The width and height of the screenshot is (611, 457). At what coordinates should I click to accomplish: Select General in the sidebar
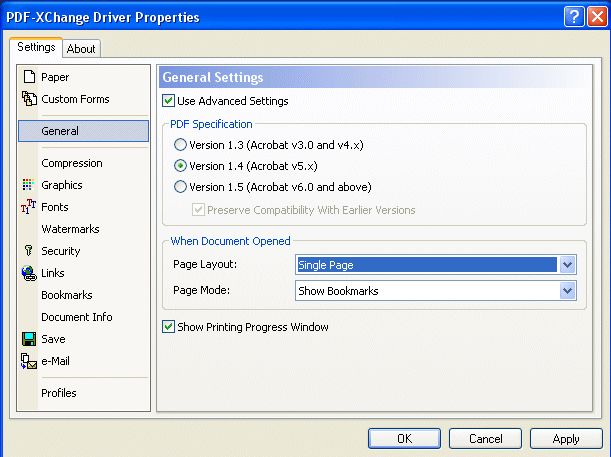pyautogui.click(x=83, y=131)
